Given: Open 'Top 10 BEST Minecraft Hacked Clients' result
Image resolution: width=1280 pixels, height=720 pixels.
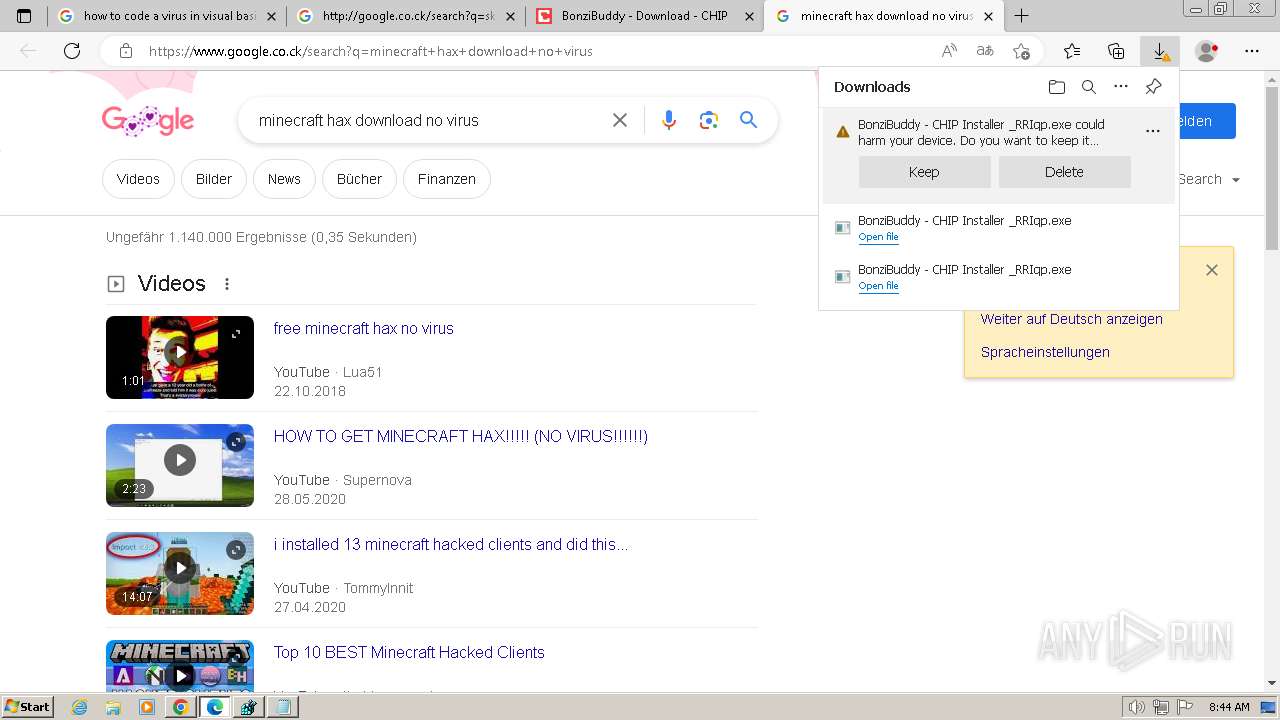Looking at the screenshot, I should point(409,652).
